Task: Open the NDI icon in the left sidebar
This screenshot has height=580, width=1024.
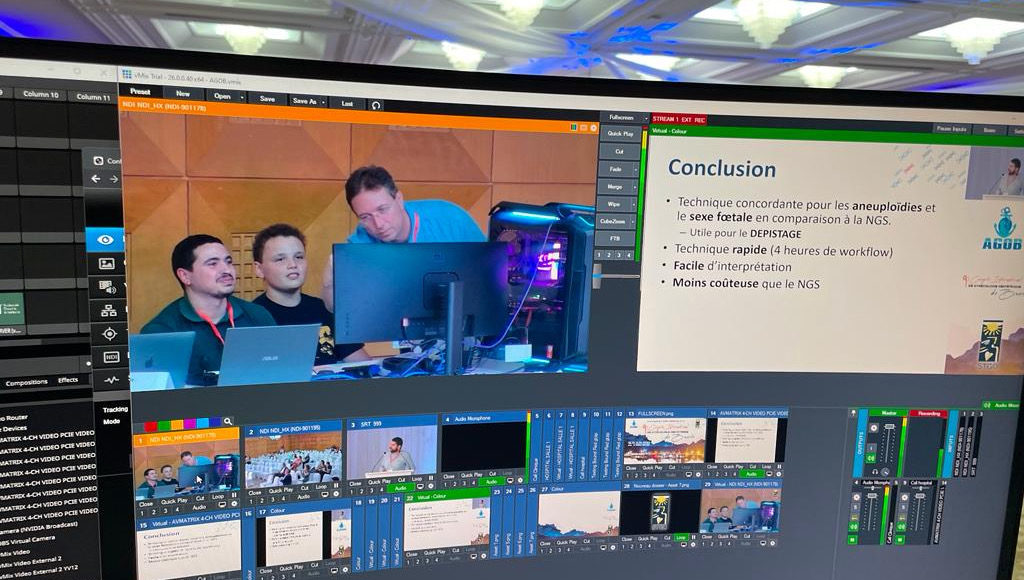Action: [110, 357]
